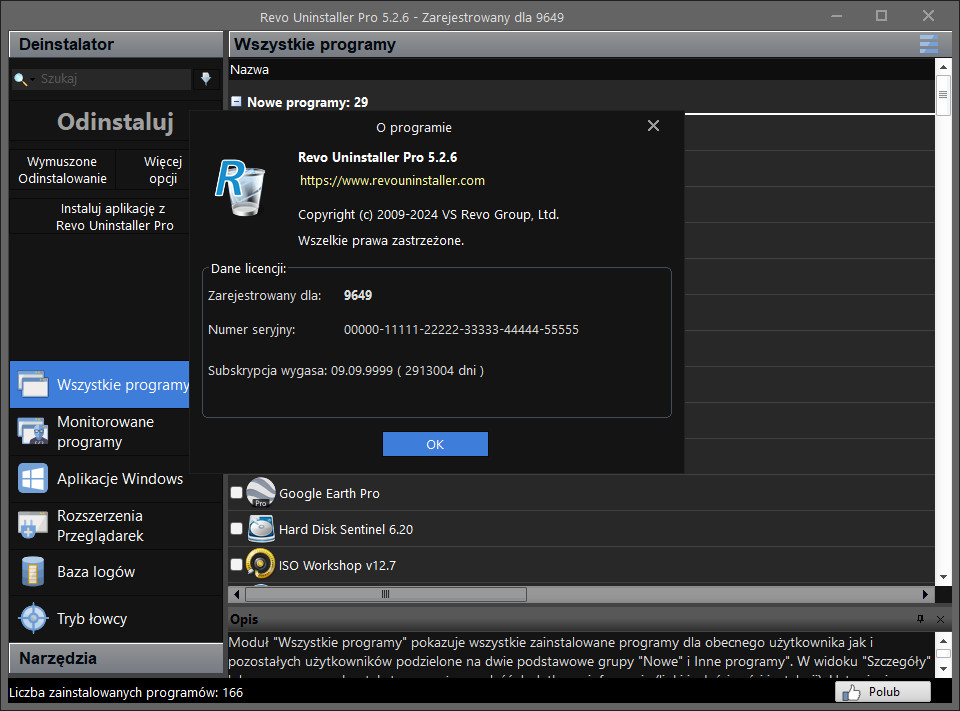Click the Monitorowane programy icon

click(33, 432)
